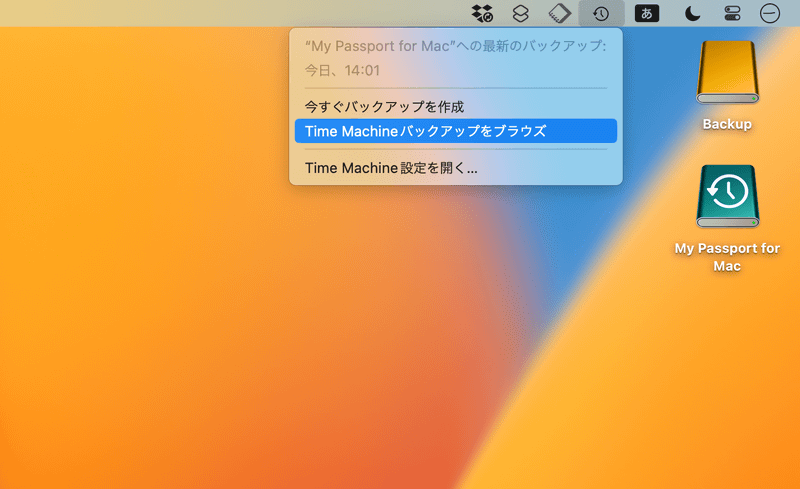The width and height of the screenshot is (800, 489).
Task: Open Control Center from the menu bar
Action: (732, 13)
